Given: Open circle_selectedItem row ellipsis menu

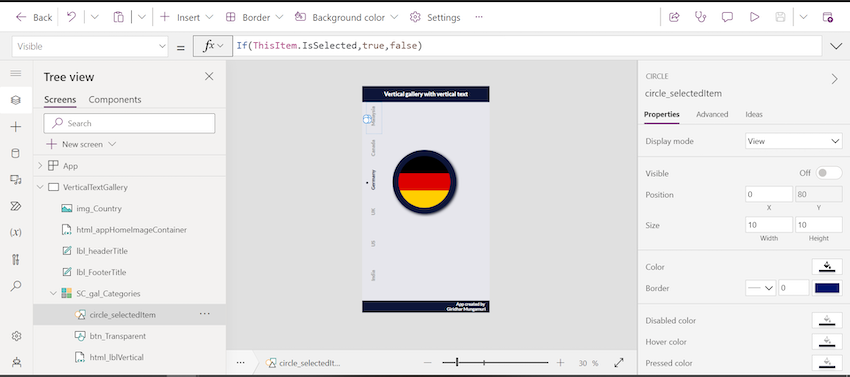Looking at the screenshot, I should (x=204, y=314).
